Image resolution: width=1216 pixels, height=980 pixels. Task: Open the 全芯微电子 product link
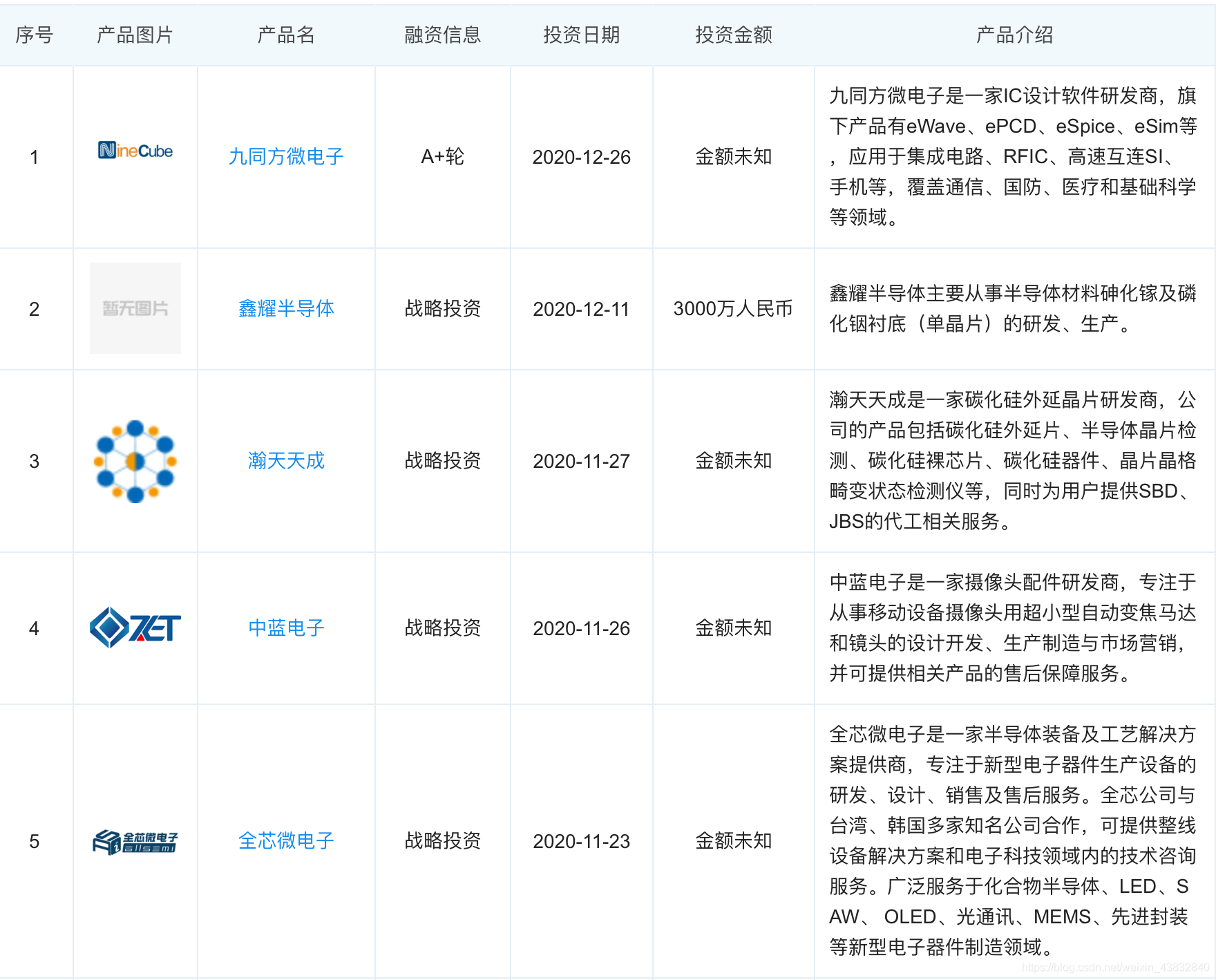[x=286, y=841]
